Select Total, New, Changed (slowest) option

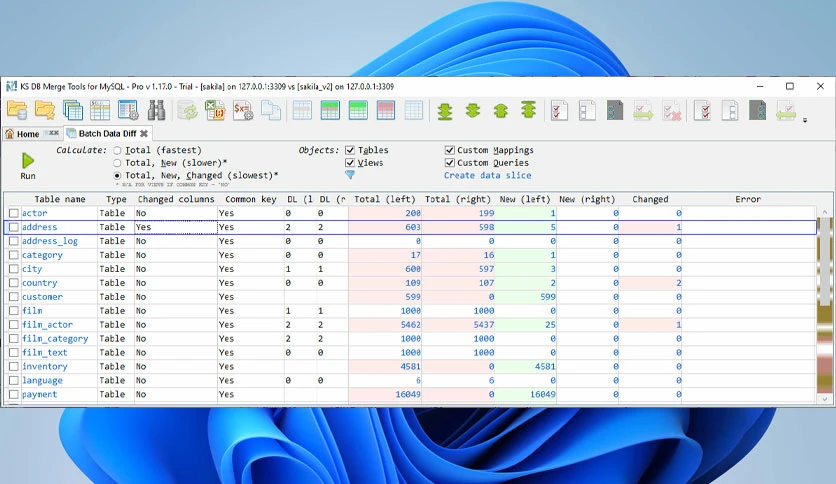tap(117, 175)
